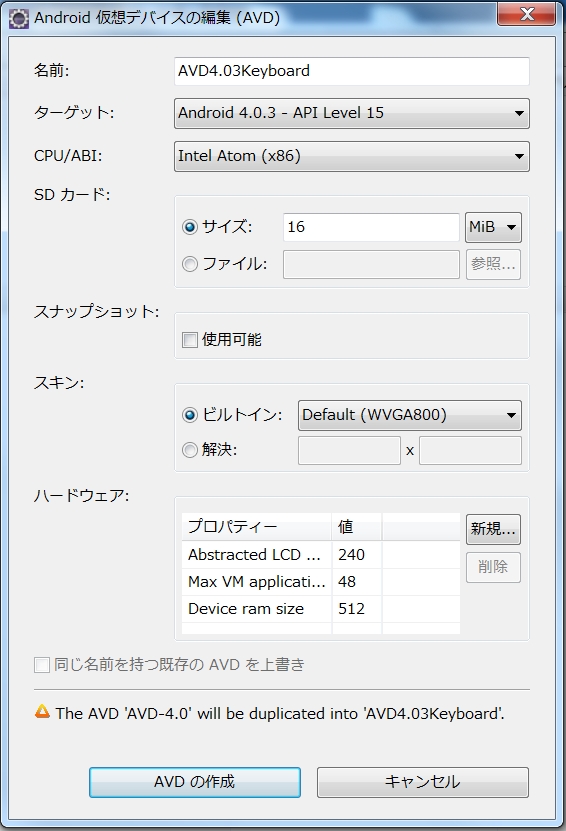The width and height of the screenshot is (566, 831).
Task: Click the キャンセル button
Action: [x=422, y=782]
